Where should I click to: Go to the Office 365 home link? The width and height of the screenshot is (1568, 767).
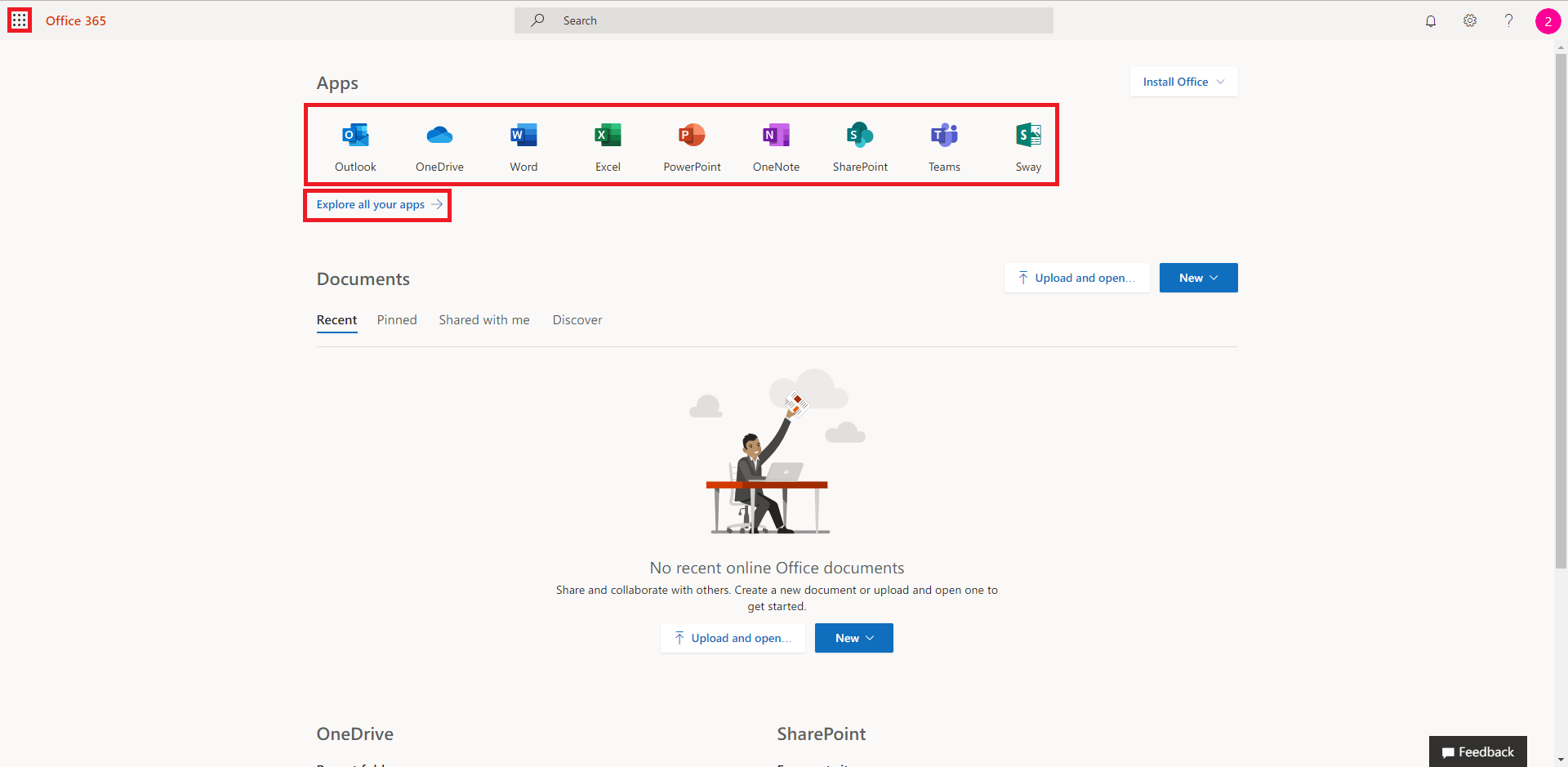click(x=76, y=20)
